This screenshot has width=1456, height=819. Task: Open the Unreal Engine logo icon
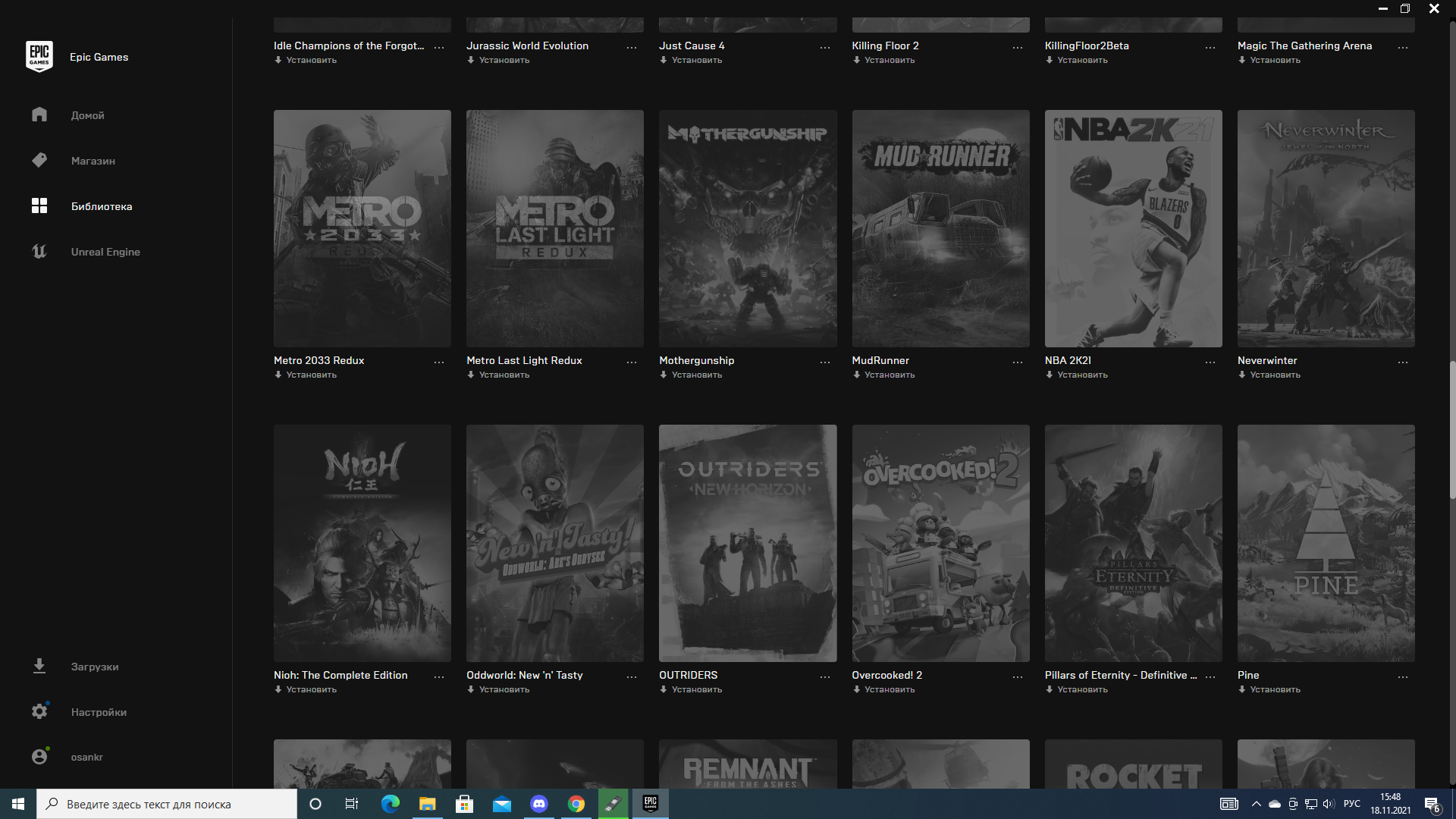point(39,251)
